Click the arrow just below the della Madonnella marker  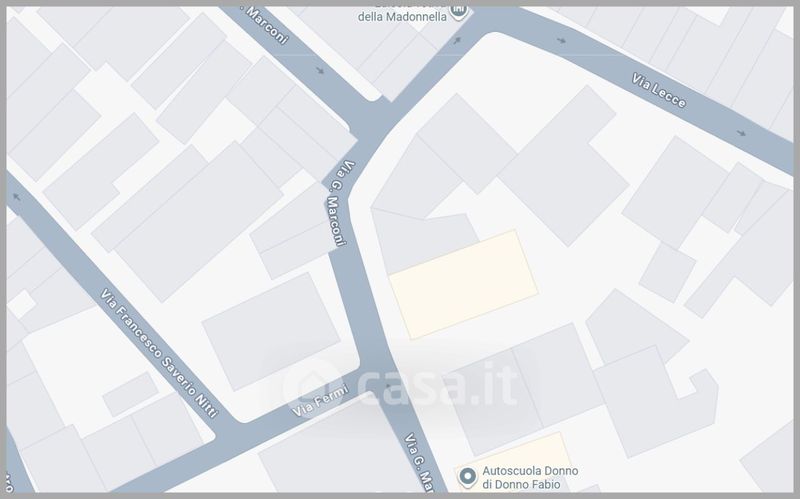point(457,40)
